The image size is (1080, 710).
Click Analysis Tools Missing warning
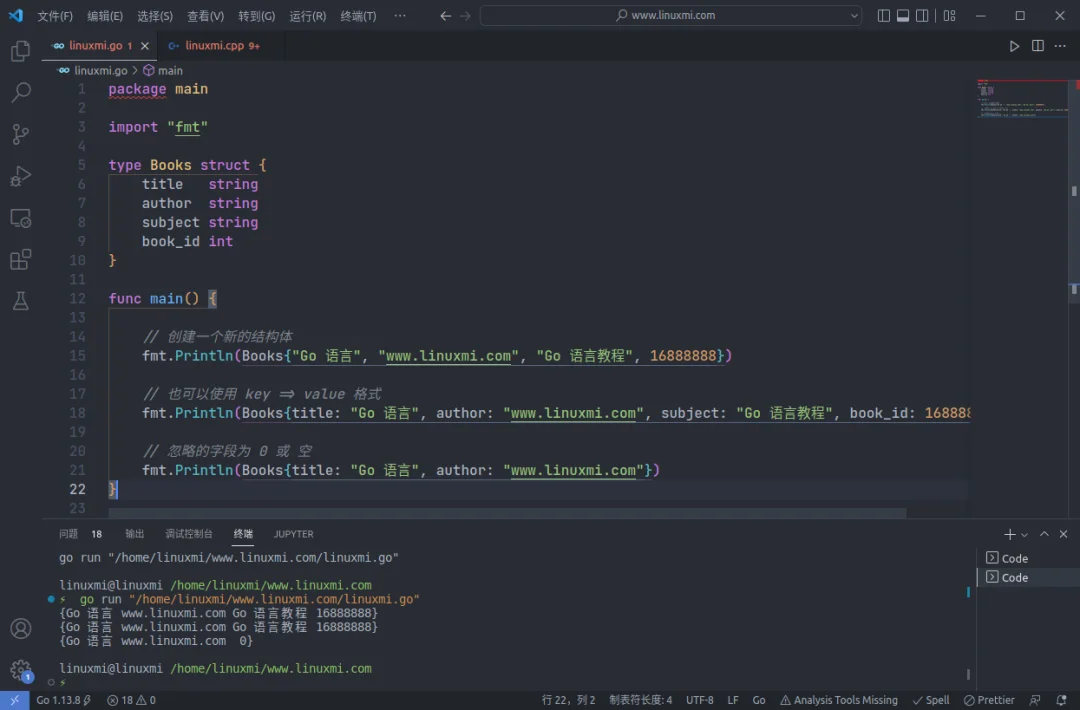coord(838,700)
